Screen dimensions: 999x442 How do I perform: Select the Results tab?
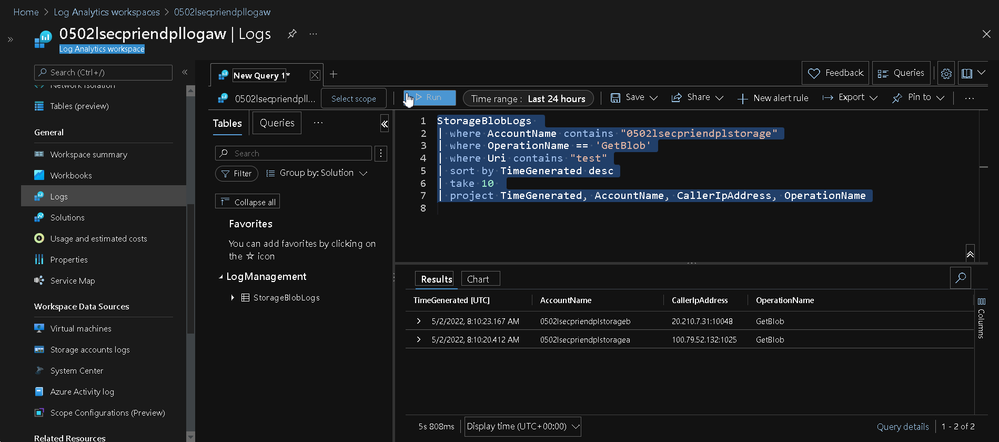pos(436,279)
